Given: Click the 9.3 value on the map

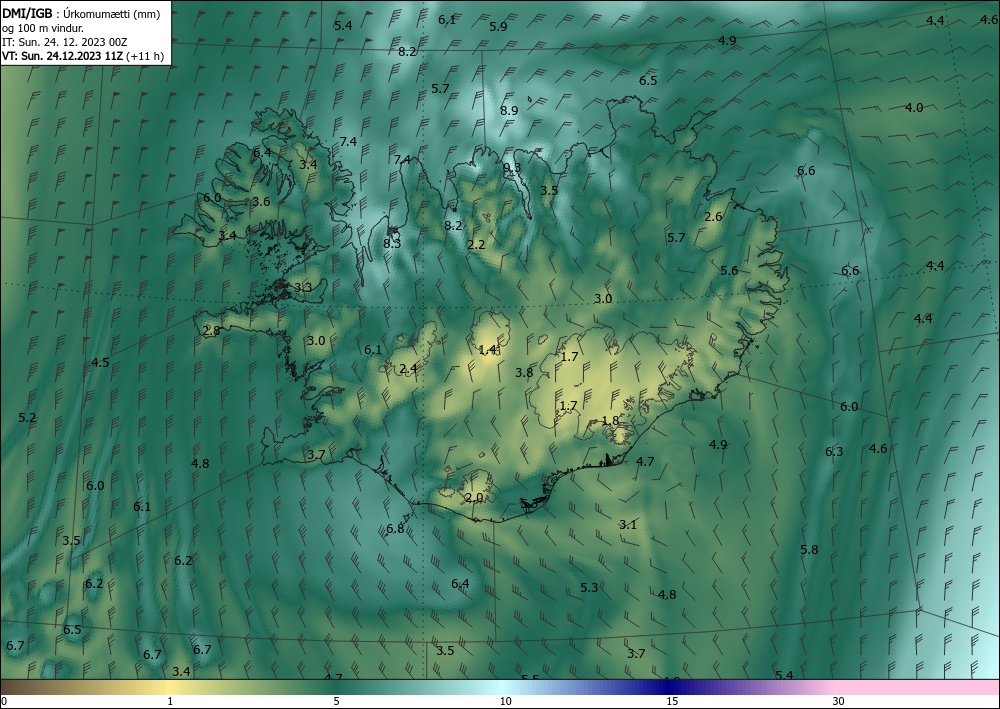Looking at the screenshot, I should pyautogui.click(x=512, y=167).
